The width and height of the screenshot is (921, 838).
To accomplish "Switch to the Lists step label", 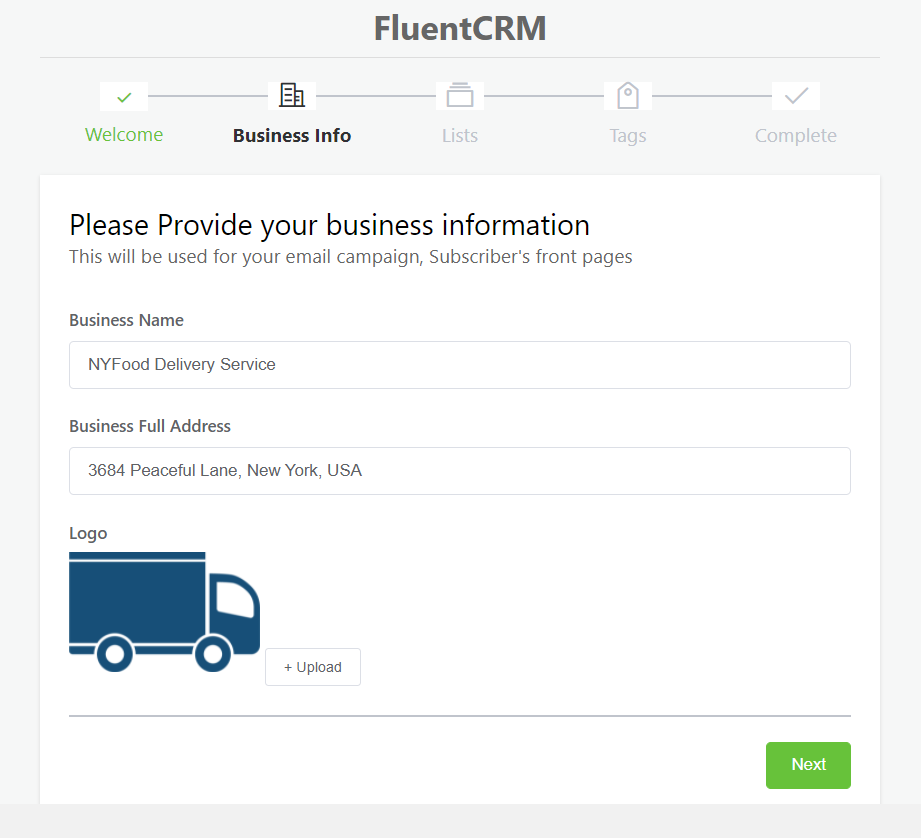I will [x=459, y=135].
